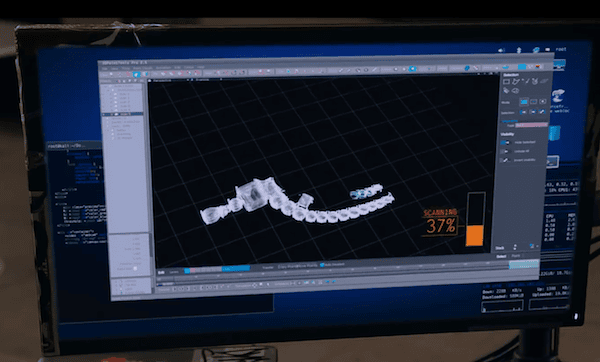Open the File menu in menu bar
The image size is (600, 362).
(104, 68)
